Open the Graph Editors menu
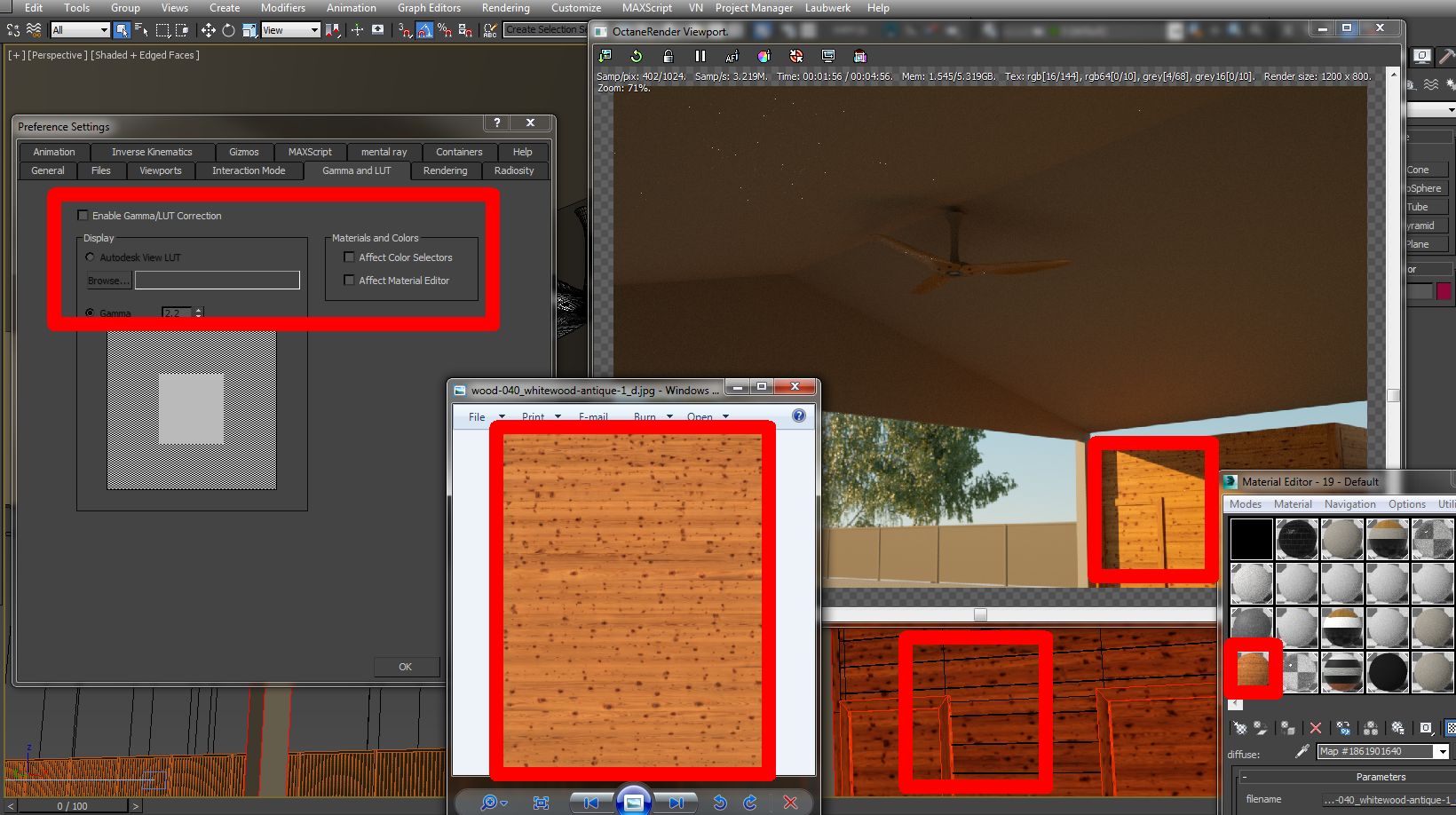The width and height of the screenshot is (1456, 815). 429,8
